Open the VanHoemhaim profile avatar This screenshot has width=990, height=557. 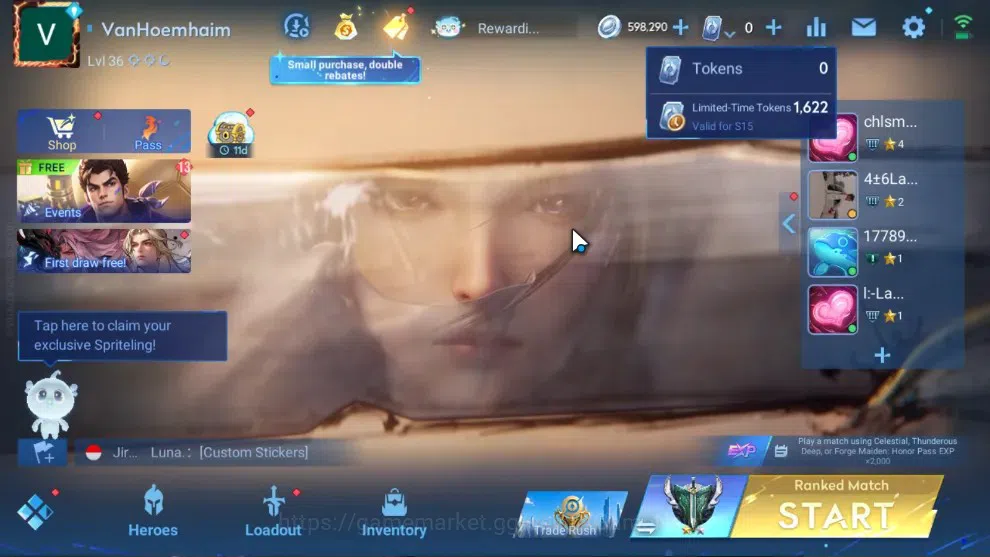click(x=46, y=33)
